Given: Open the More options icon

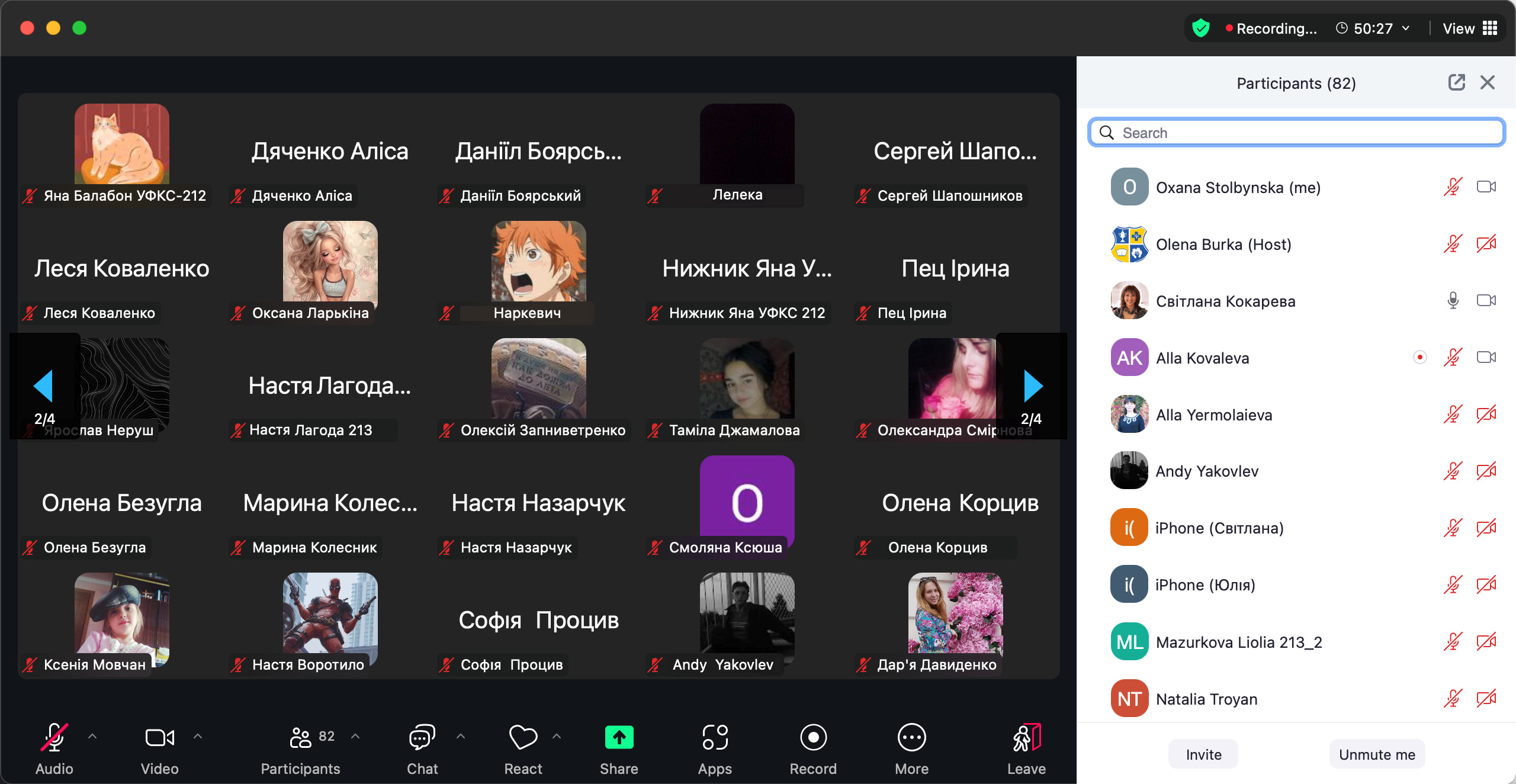Looking at the screenshot, I should (911, 738).
